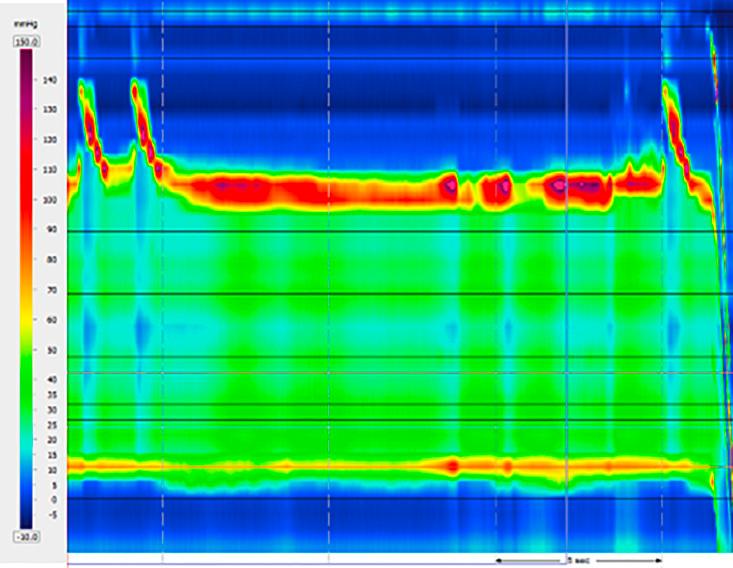Click the fourth dashed vertical time marker
The height and width of the screenshot is (568, 733).
[x=662, y=300]
